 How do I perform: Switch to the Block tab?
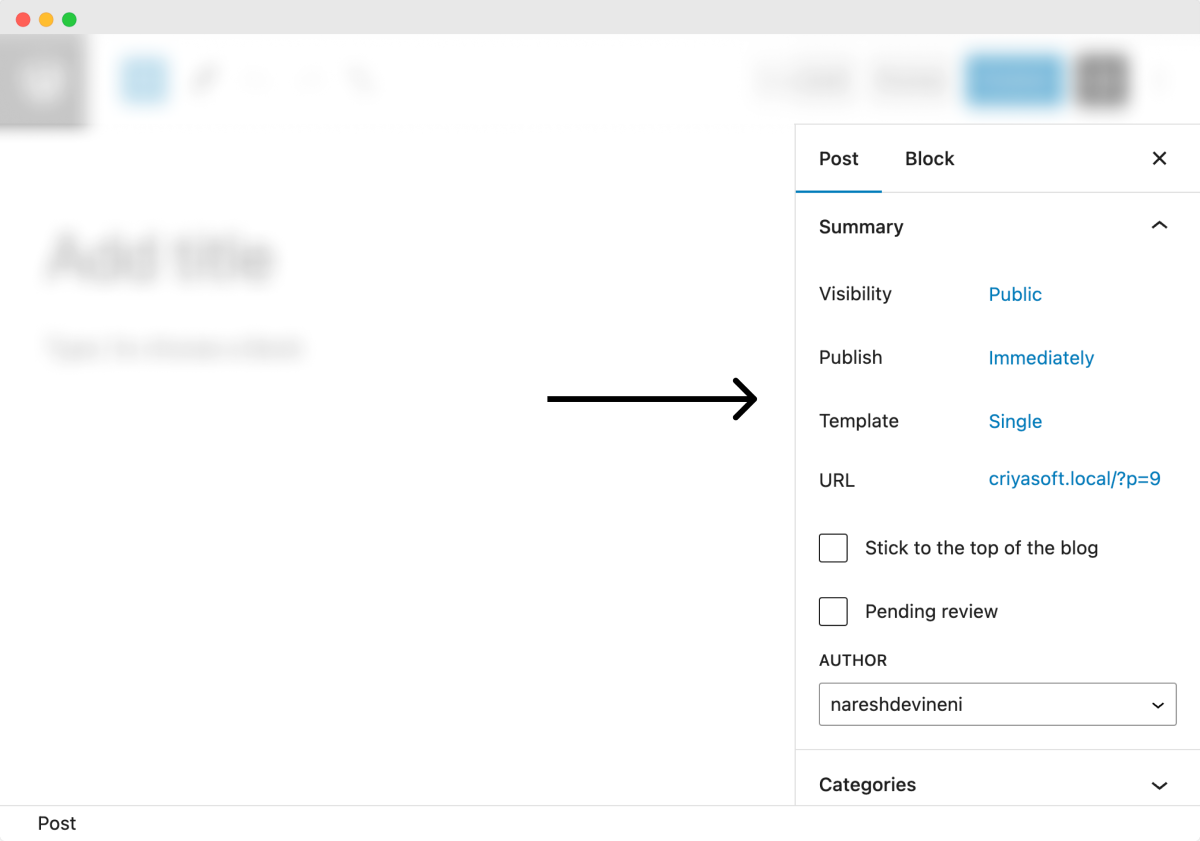pos(929,158)
